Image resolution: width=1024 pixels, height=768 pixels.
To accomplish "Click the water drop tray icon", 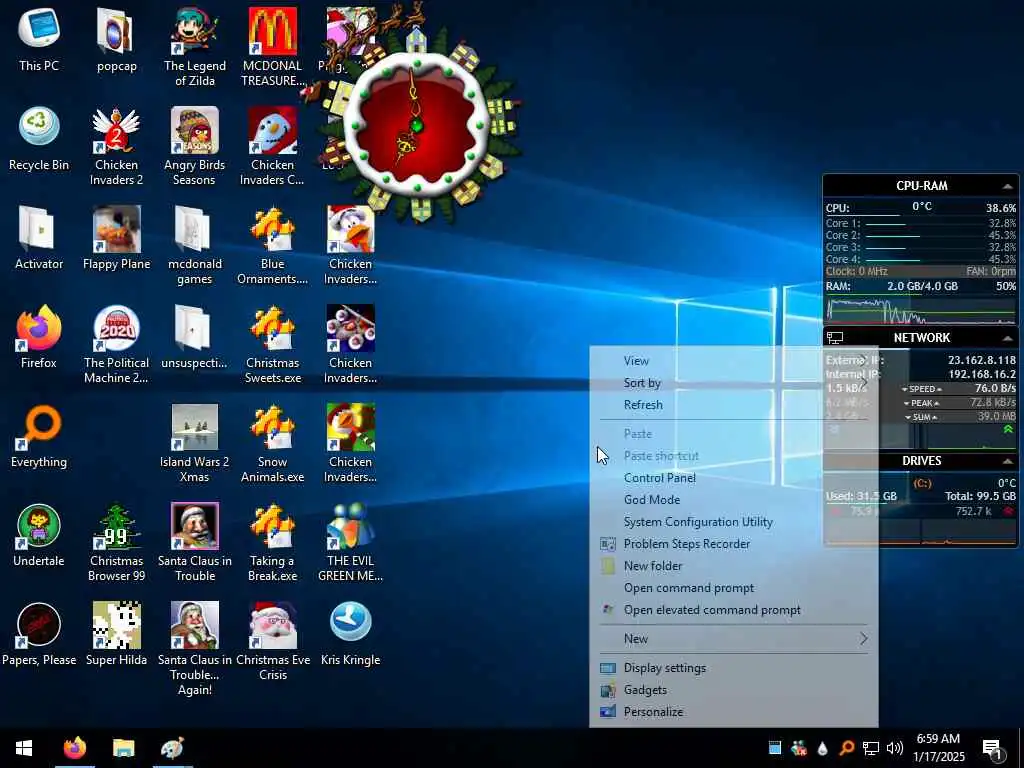I will 822,748.
